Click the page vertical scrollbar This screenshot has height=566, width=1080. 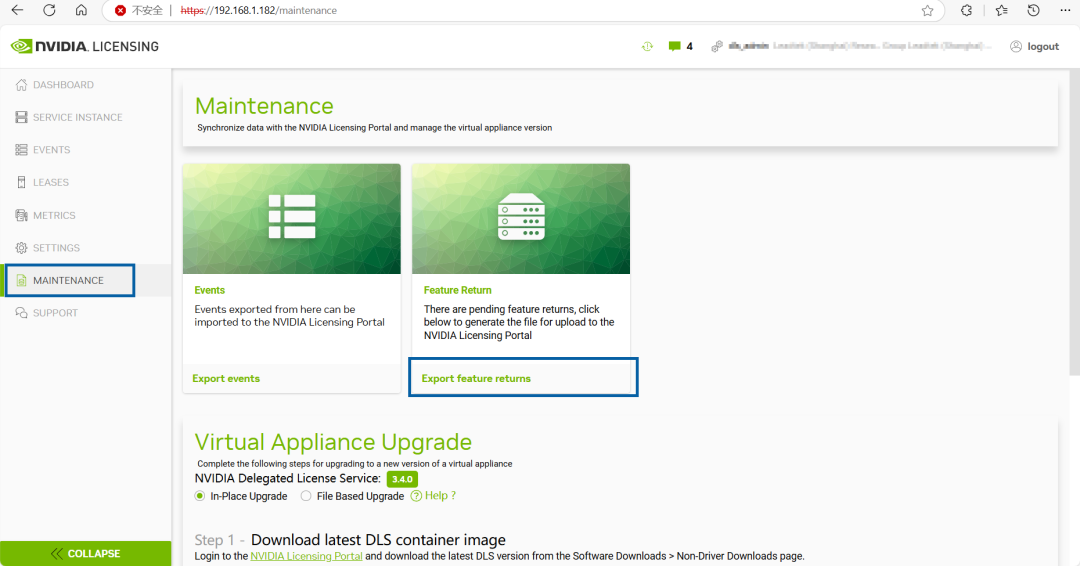[x=1074, y=220]
